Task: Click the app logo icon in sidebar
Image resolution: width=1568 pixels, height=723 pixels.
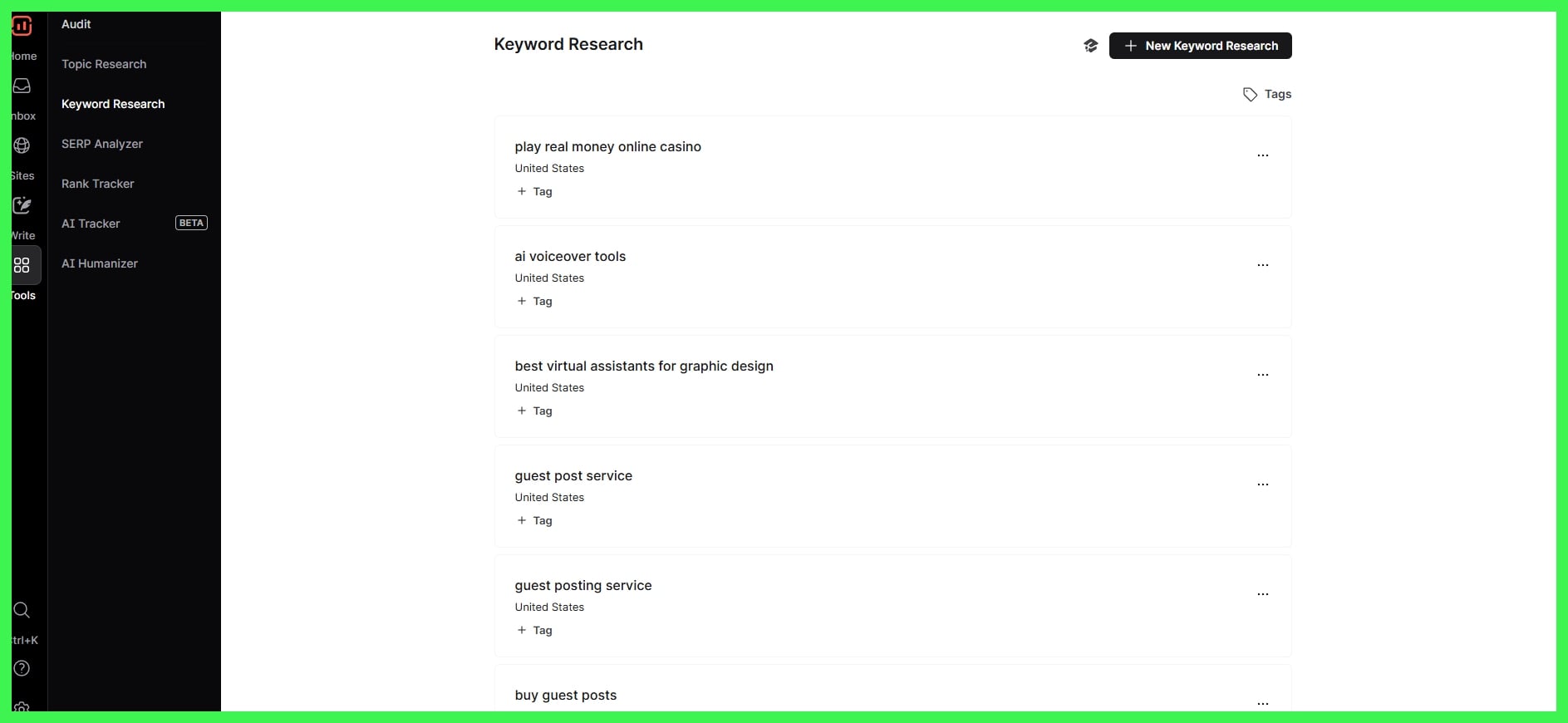Action: [22, 26]
